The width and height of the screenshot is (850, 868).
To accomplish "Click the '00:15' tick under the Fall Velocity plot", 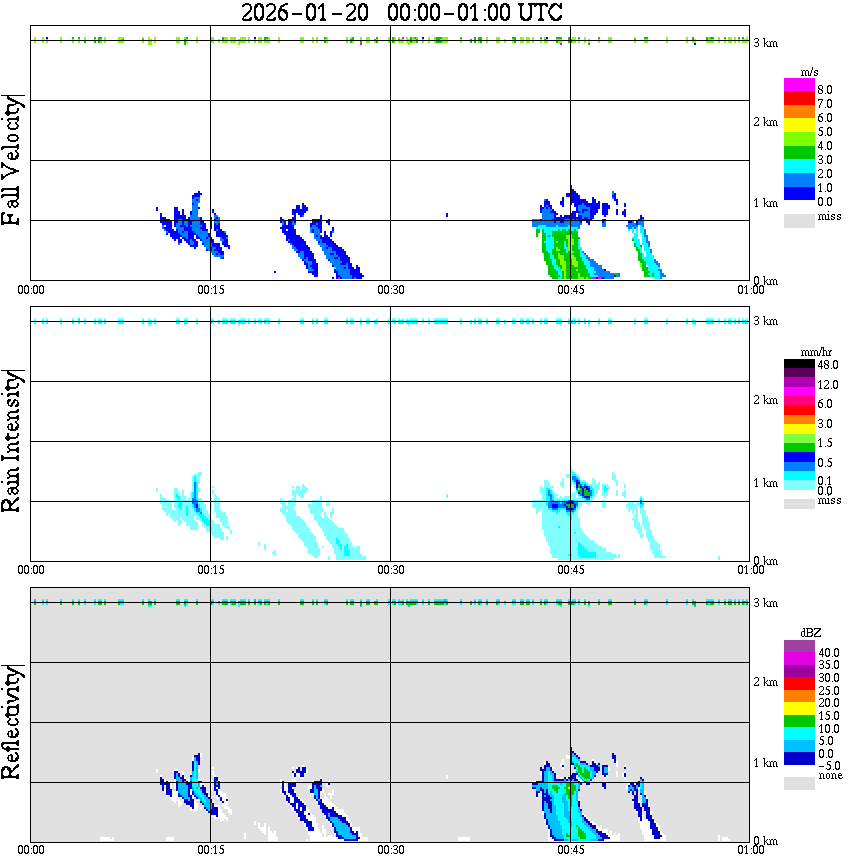I will (x=211, y=290).
